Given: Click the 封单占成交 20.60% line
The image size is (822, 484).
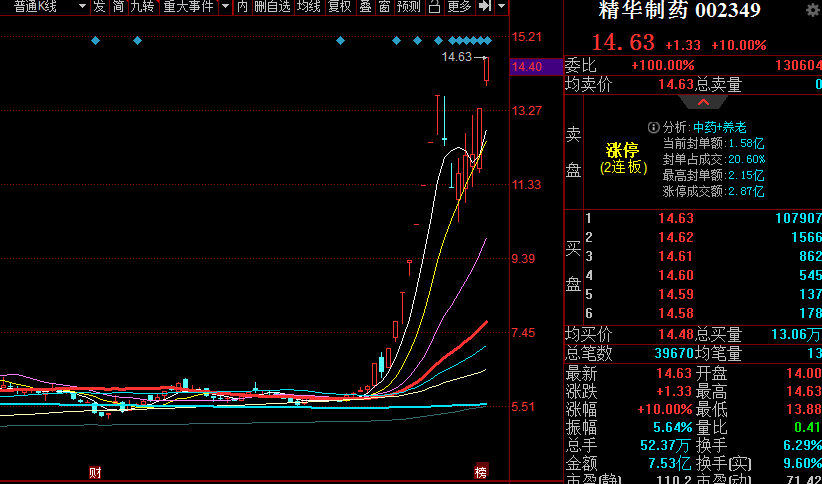Looking at the screenshot, I should click(713, 159).
